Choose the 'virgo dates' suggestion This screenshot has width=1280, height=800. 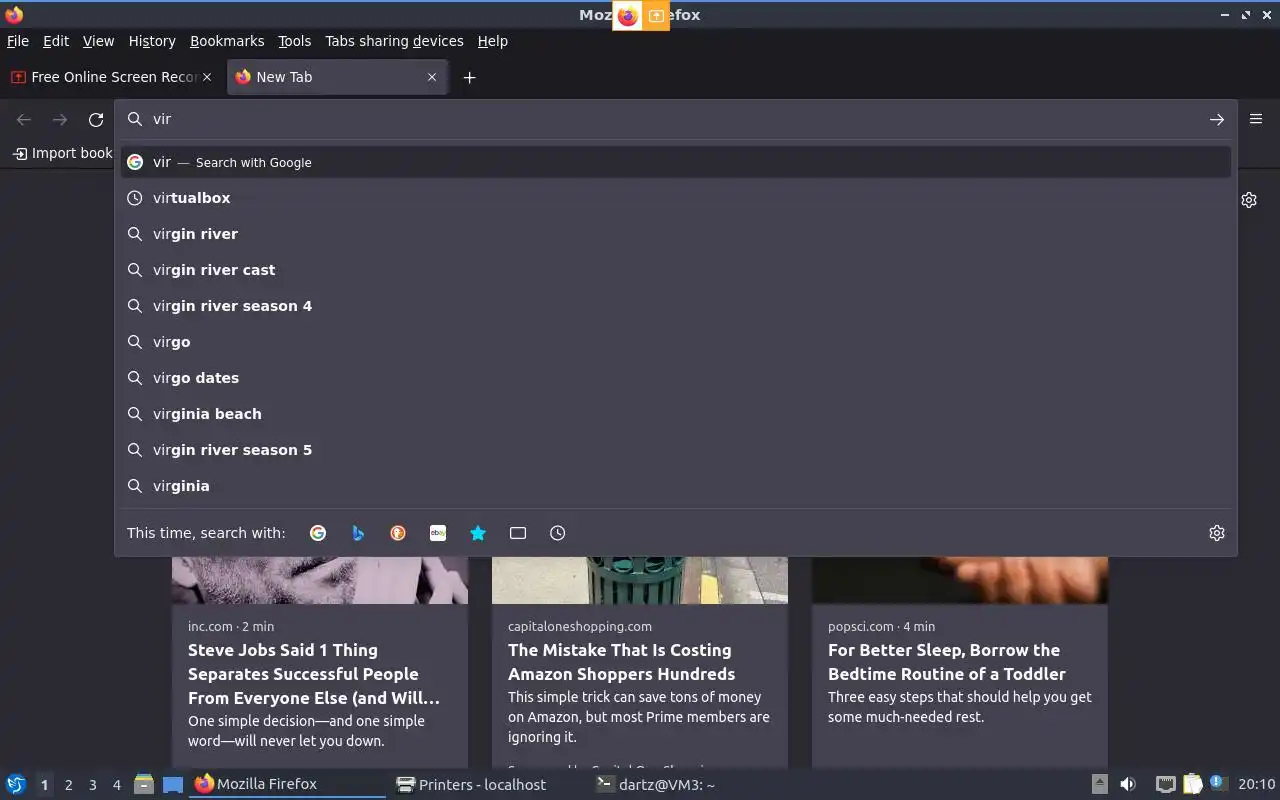pos(676,378)
